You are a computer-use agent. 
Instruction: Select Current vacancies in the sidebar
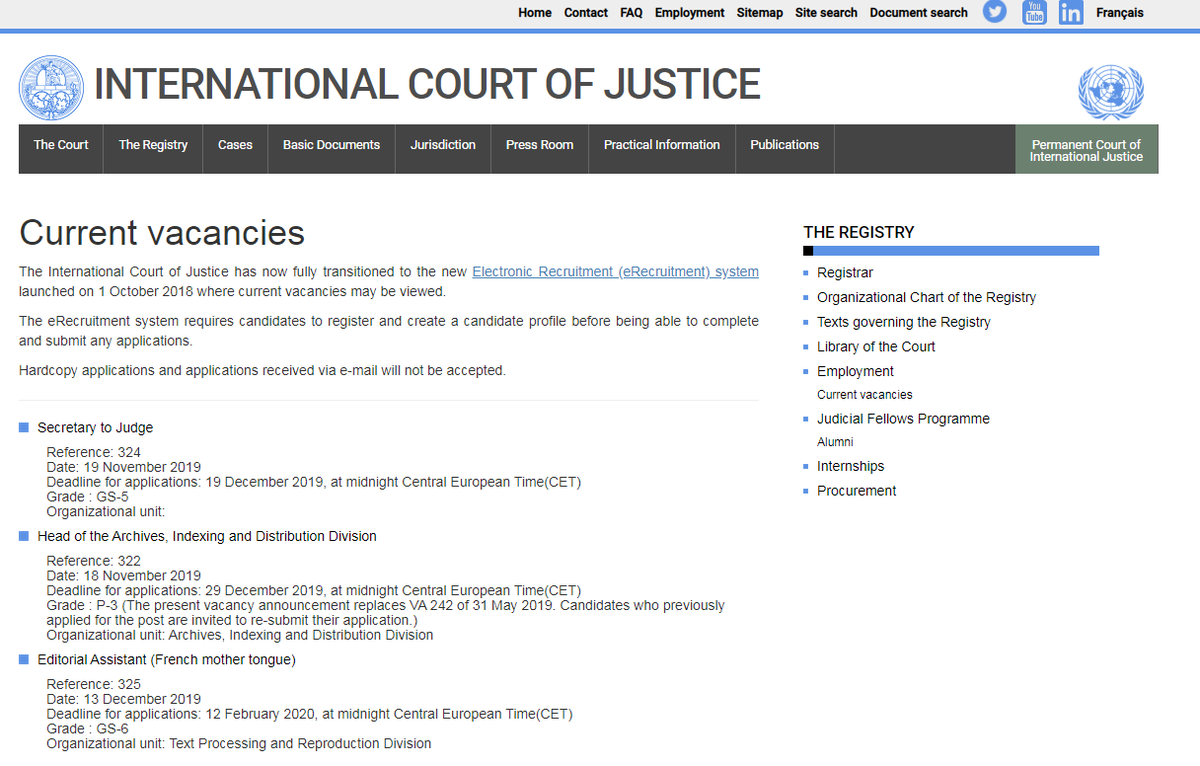point(865,395)
